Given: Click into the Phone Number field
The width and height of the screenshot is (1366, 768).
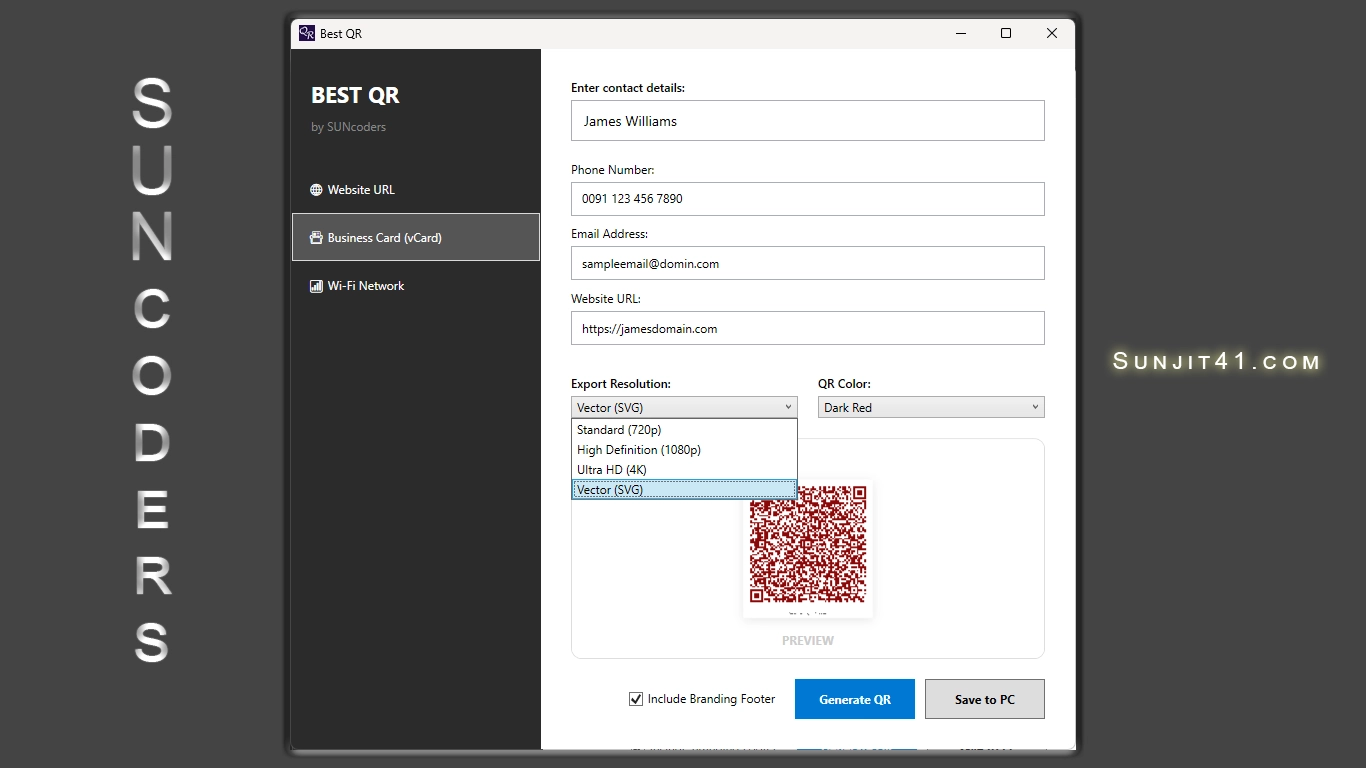Looking at the screenshot, I should tap(808, 198).
